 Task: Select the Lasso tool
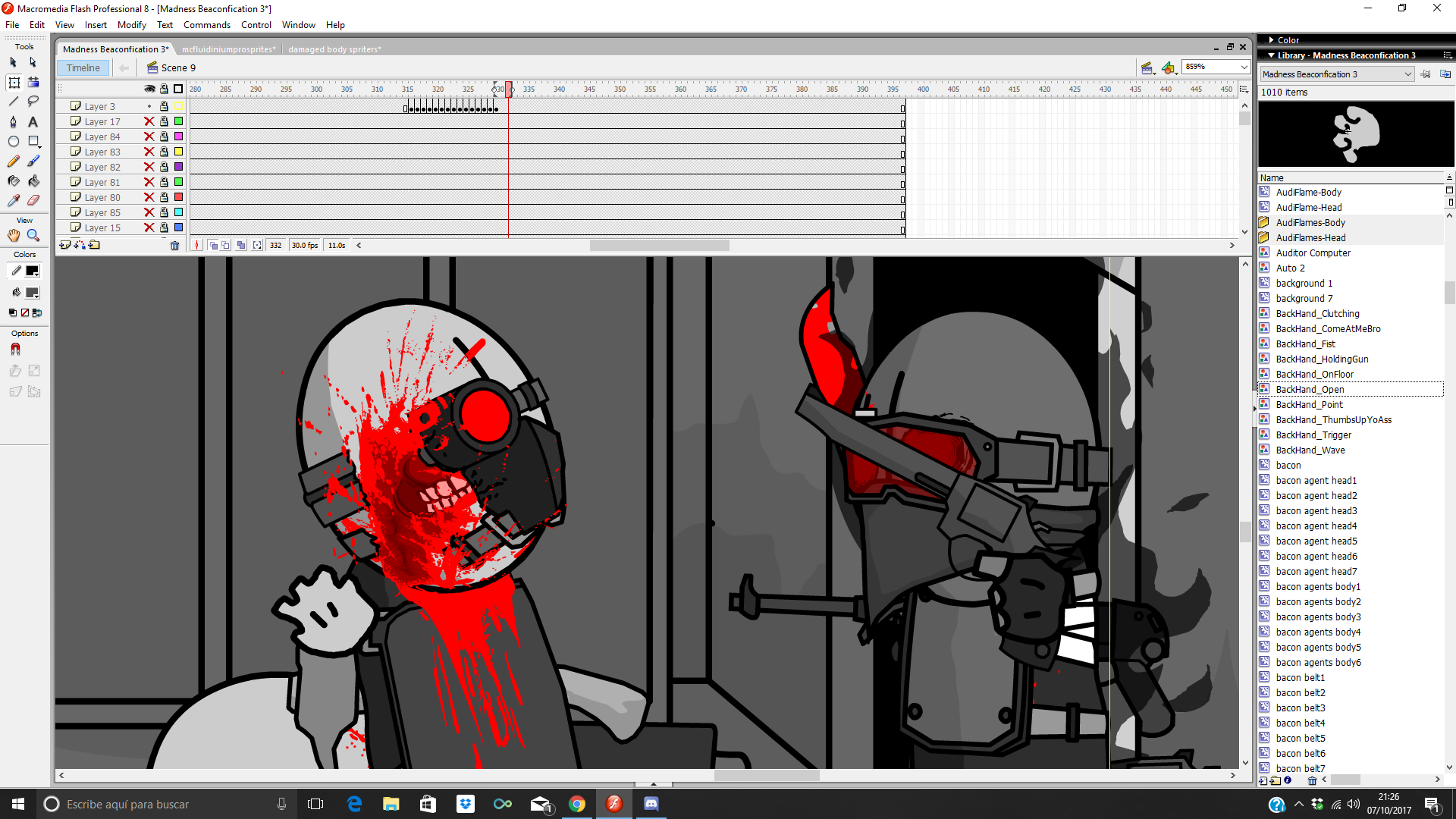coord(33,102)
